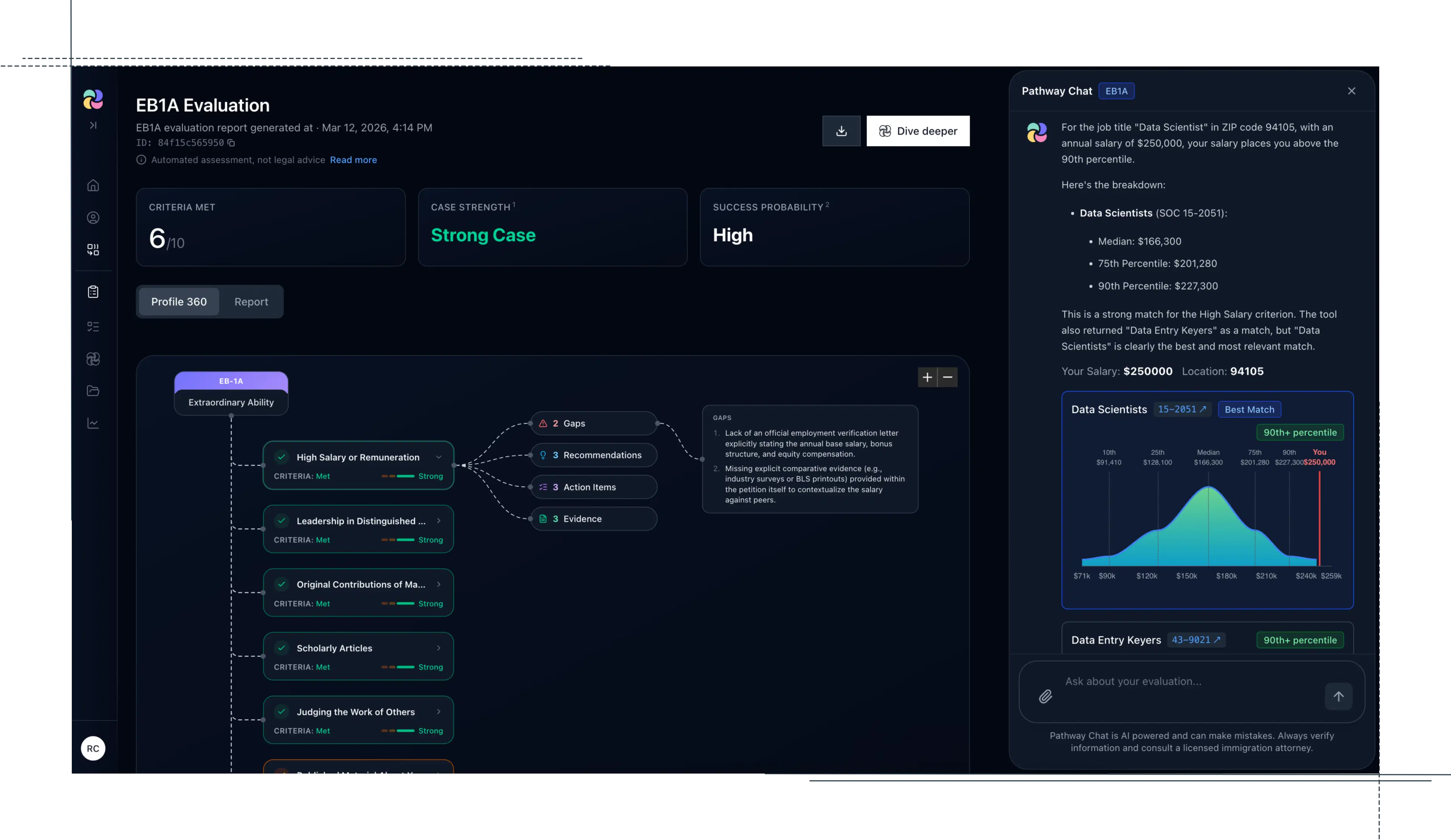
Task: Expand the Scholarly Articles criterion chevron
Action: 439,648
